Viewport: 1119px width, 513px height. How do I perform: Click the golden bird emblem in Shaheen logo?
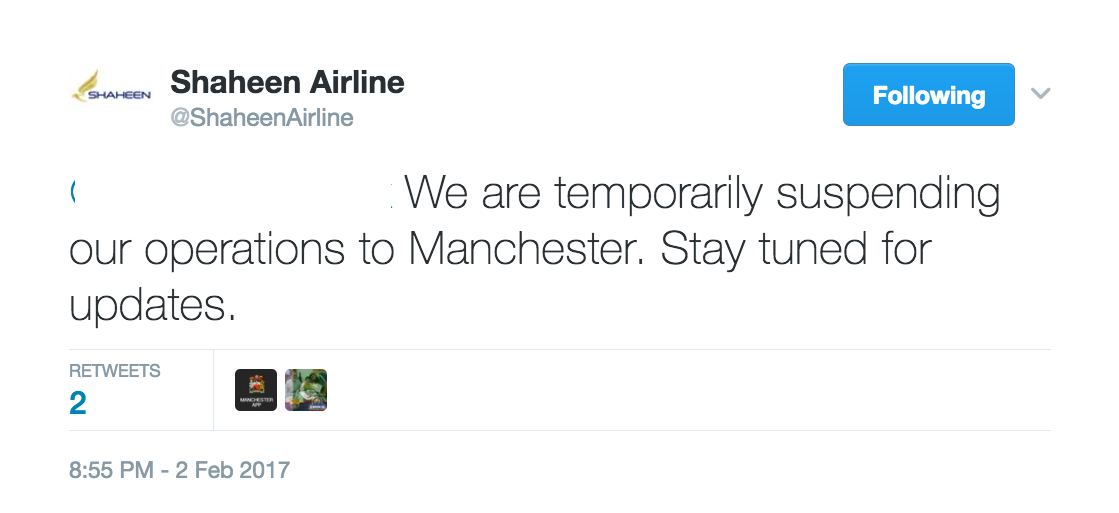tap(89, 82)
